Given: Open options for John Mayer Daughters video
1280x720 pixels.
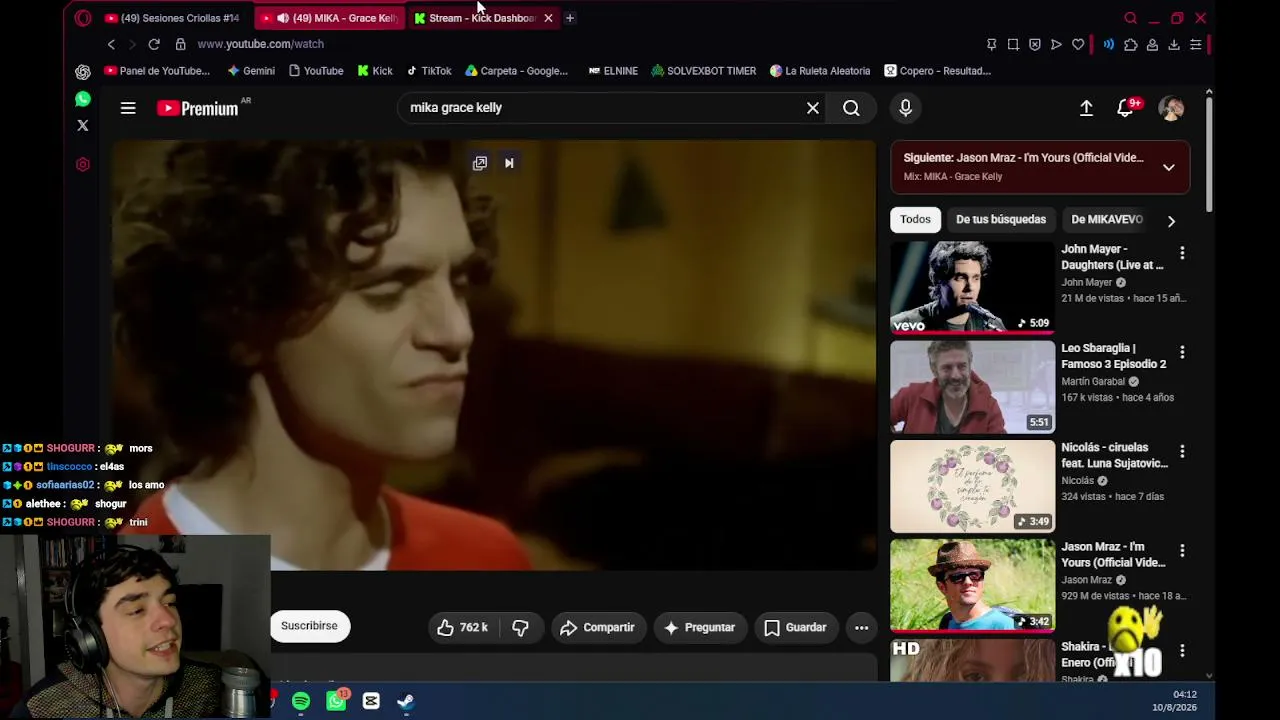Looking at the screenshot, I should point(1182,254).
